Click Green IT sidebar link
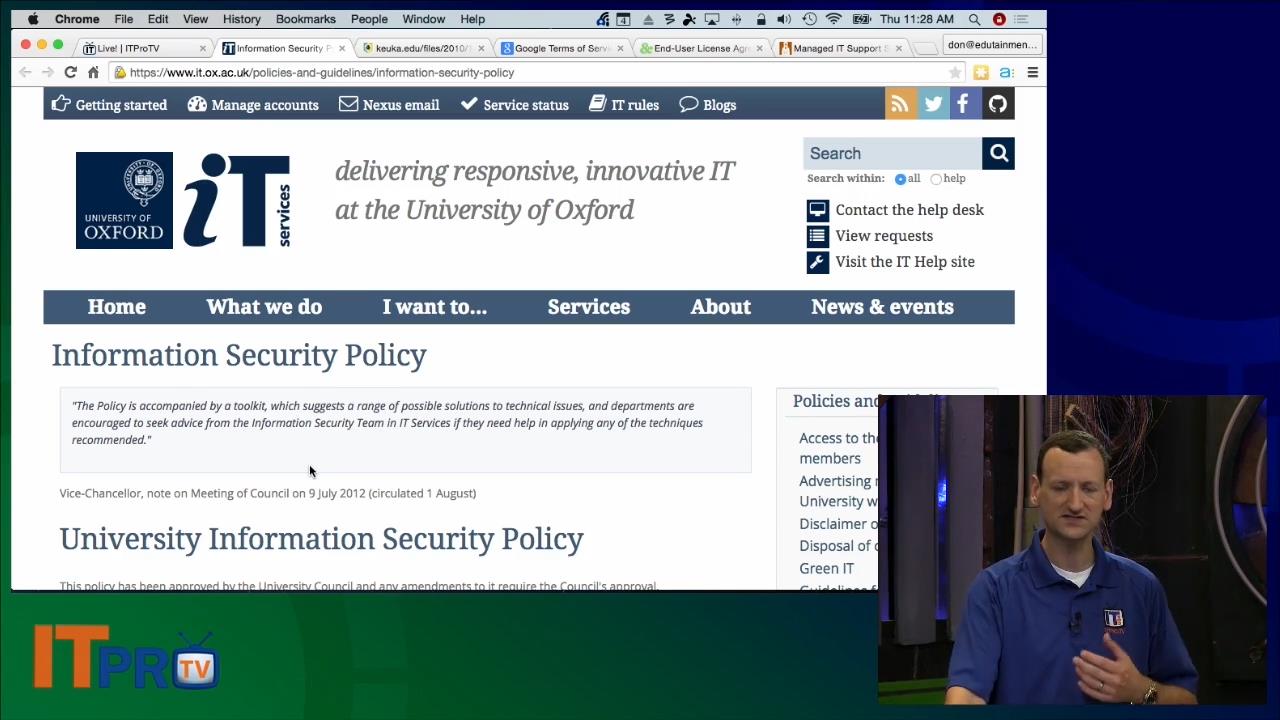Viewport: 1280px width, 720px height. (826, 568)
